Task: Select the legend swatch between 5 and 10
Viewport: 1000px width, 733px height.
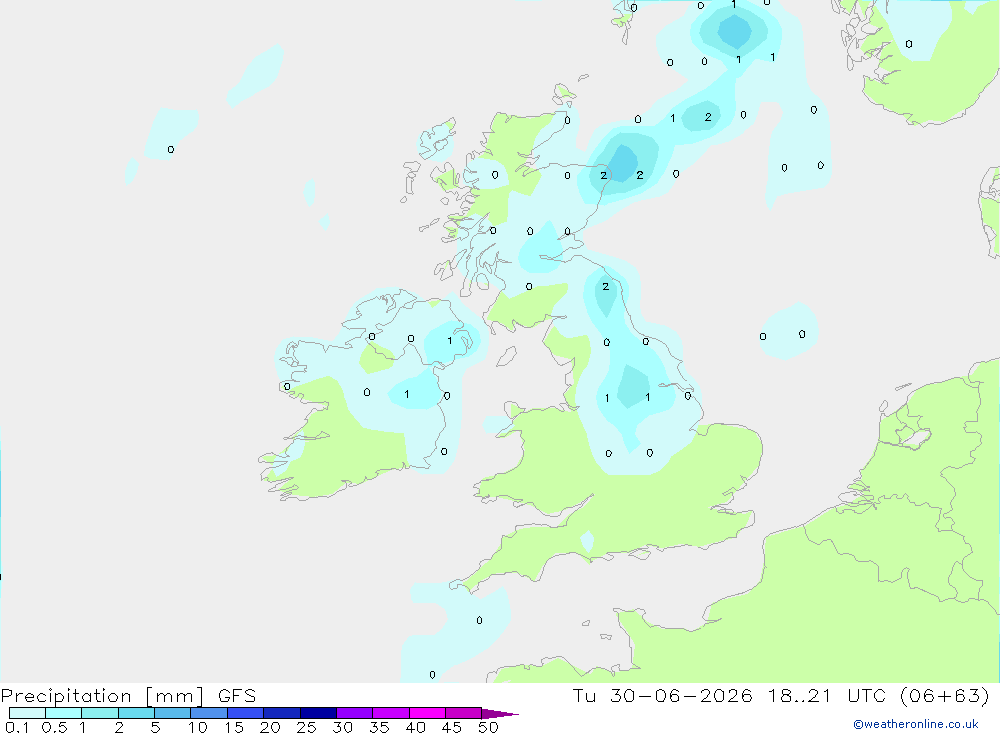Action: 173,713
